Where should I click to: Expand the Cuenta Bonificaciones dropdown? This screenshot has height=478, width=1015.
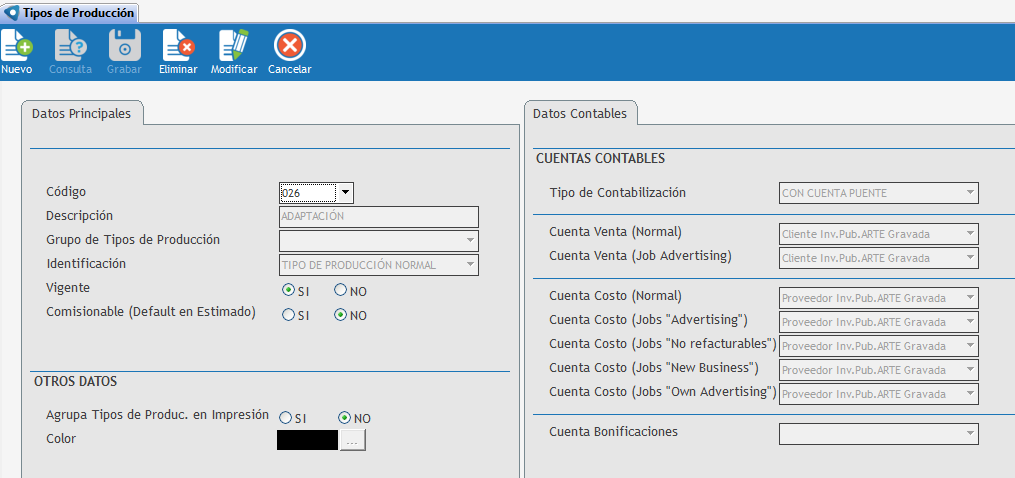click(969, 433)
